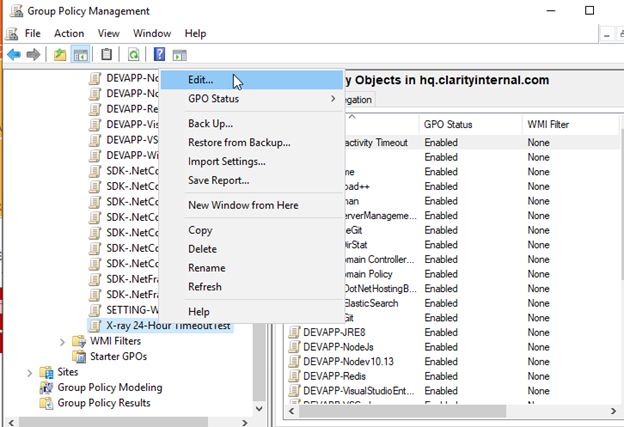Viewport: 624px width, 427px height.
Task: Click Enabled status in DEVAPP-JRE8 row
Action: coord(441,332)
